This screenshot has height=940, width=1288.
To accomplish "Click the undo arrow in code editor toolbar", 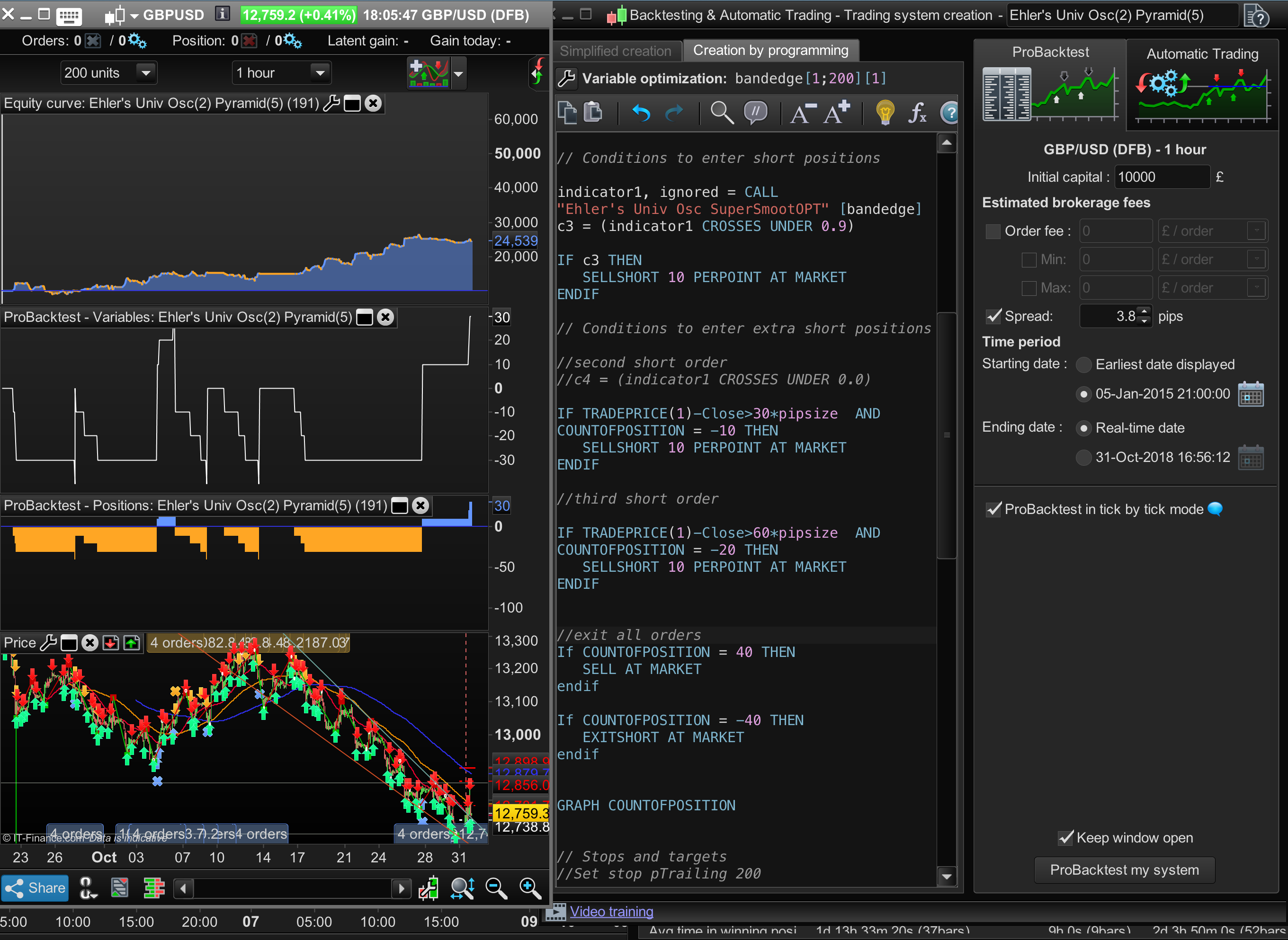I will coord(641,113).
